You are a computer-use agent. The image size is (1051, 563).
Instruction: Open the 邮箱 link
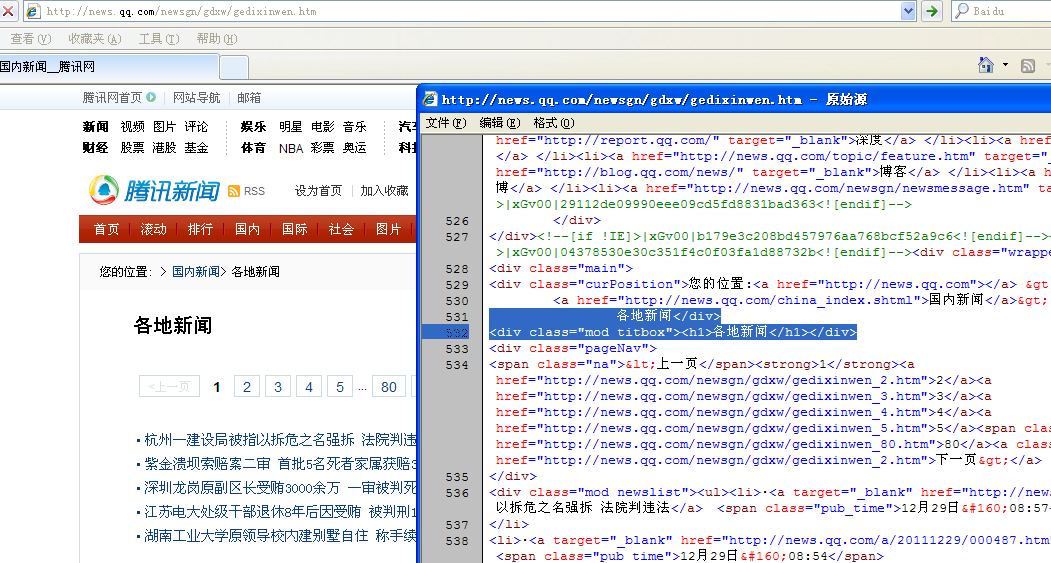click(x=249, y=98)
